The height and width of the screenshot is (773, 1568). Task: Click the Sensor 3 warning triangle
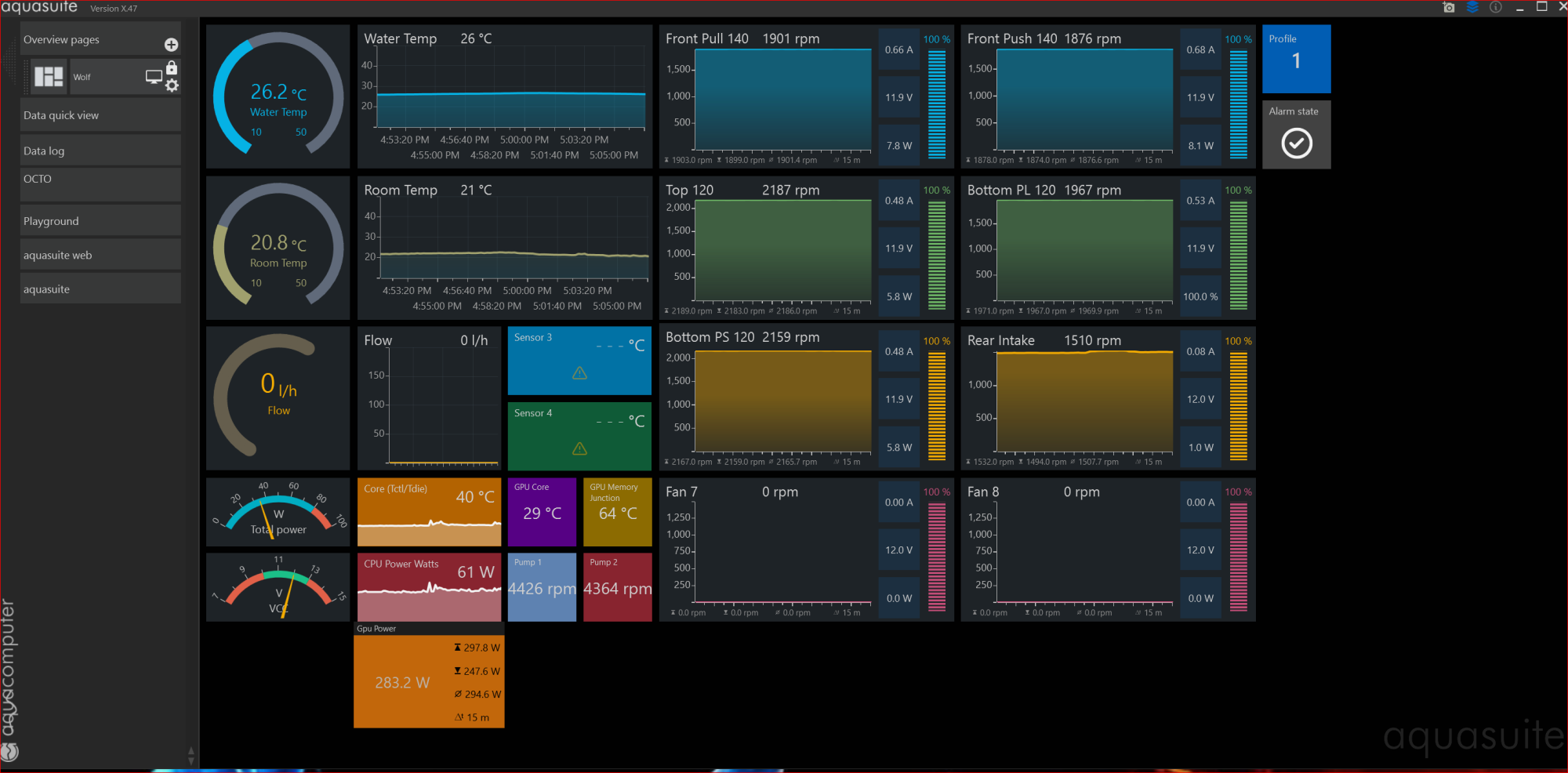(579, 373)
